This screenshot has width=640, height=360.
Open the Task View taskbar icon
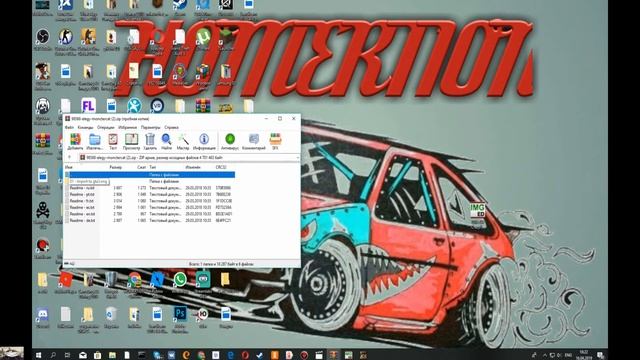click(68, 355)
